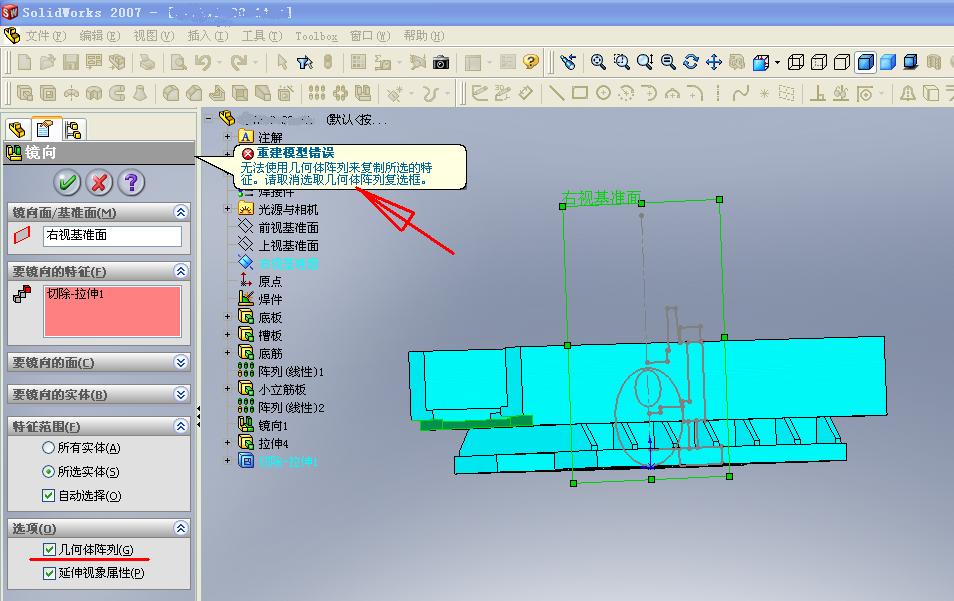Select the 所选实体 radio button

[x=49, y=471]
